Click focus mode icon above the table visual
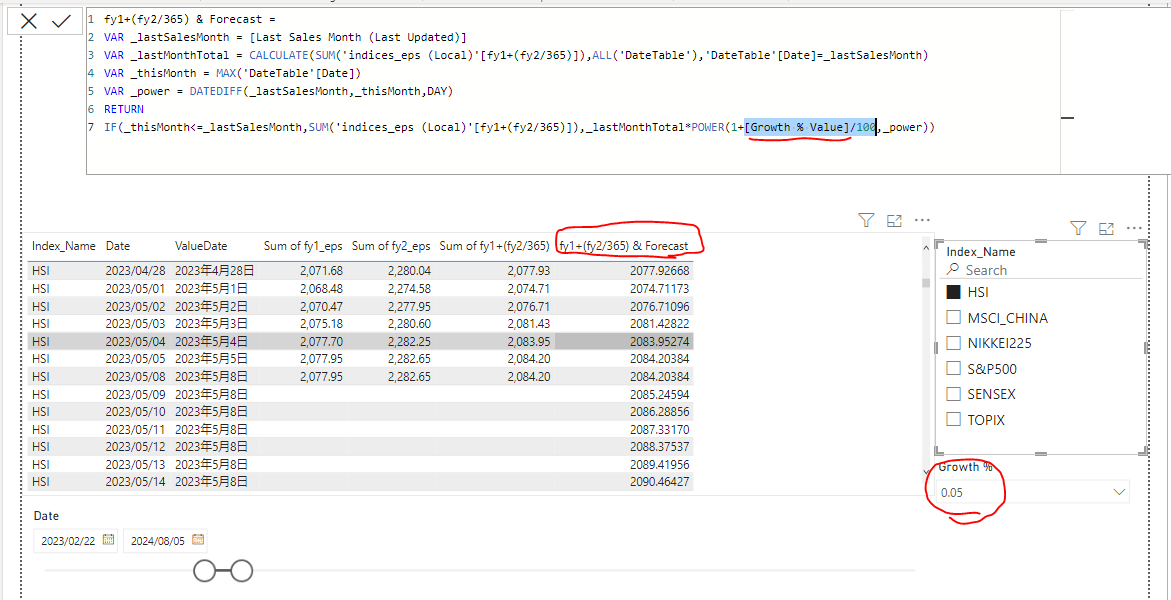The image size is (1171, 600). click(x=894, y=220)
